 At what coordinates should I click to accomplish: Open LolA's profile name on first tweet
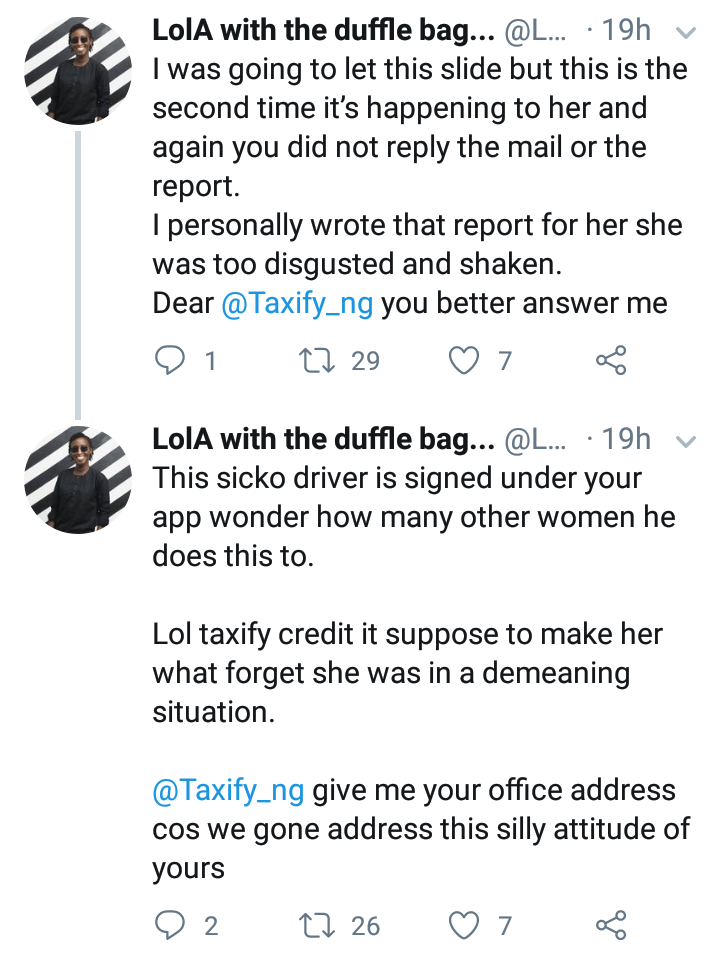(324, 31)
